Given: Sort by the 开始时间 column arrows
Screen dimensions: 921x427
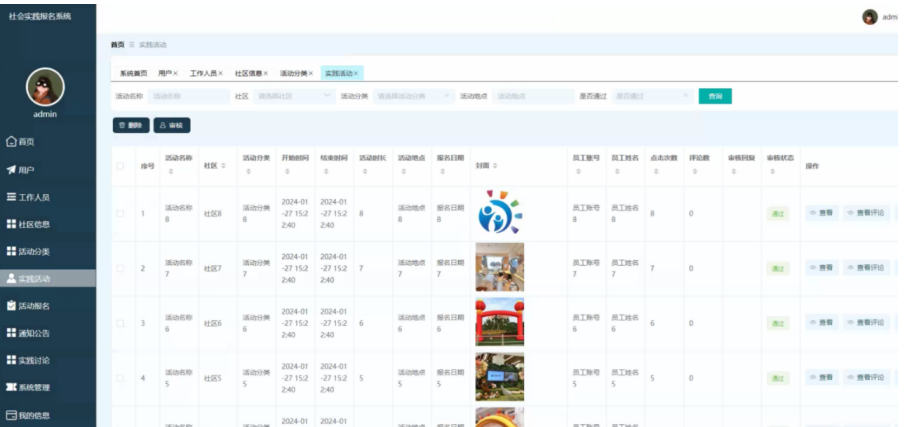Looking at the screenshot, I should tap(288, 172).
